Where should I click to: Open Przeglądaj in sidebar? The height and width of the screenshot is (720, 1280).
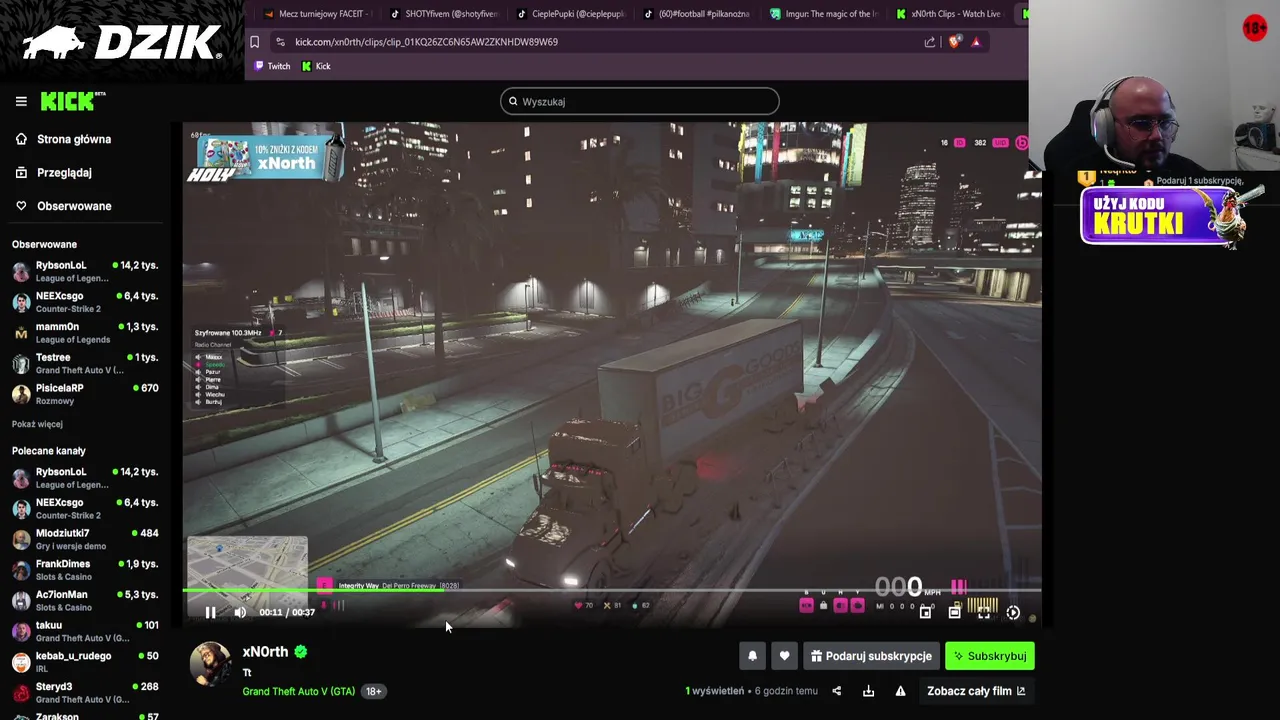pyautogui.click(x=54, y=172)
